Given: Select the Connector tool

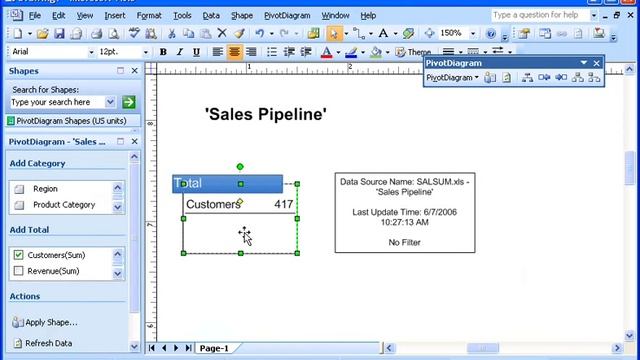Looking at the screenshot, I should [358, 33].
